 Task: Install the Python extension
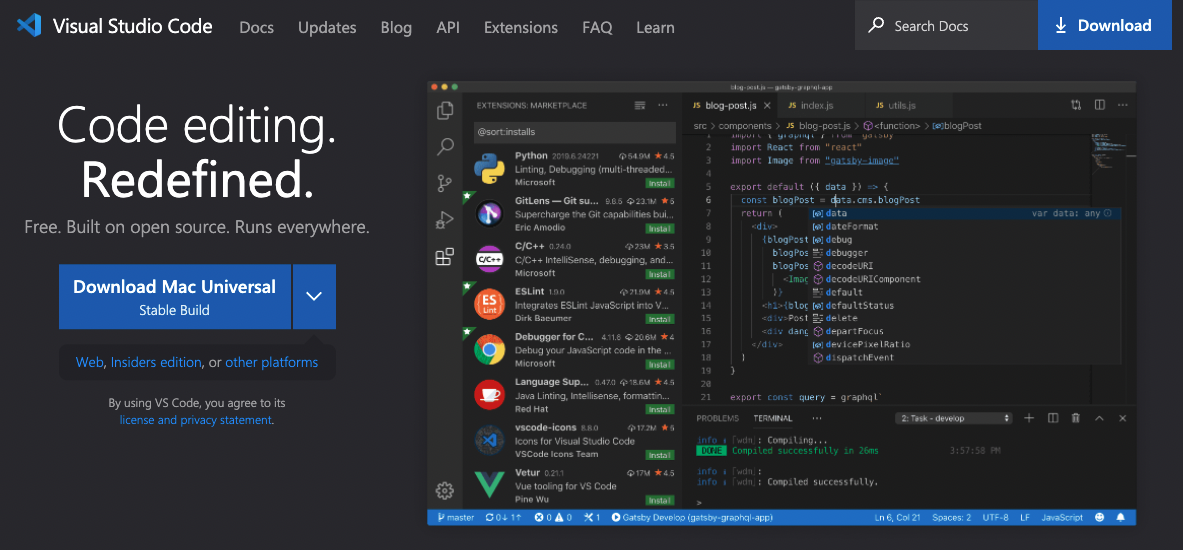pos(659,183)
